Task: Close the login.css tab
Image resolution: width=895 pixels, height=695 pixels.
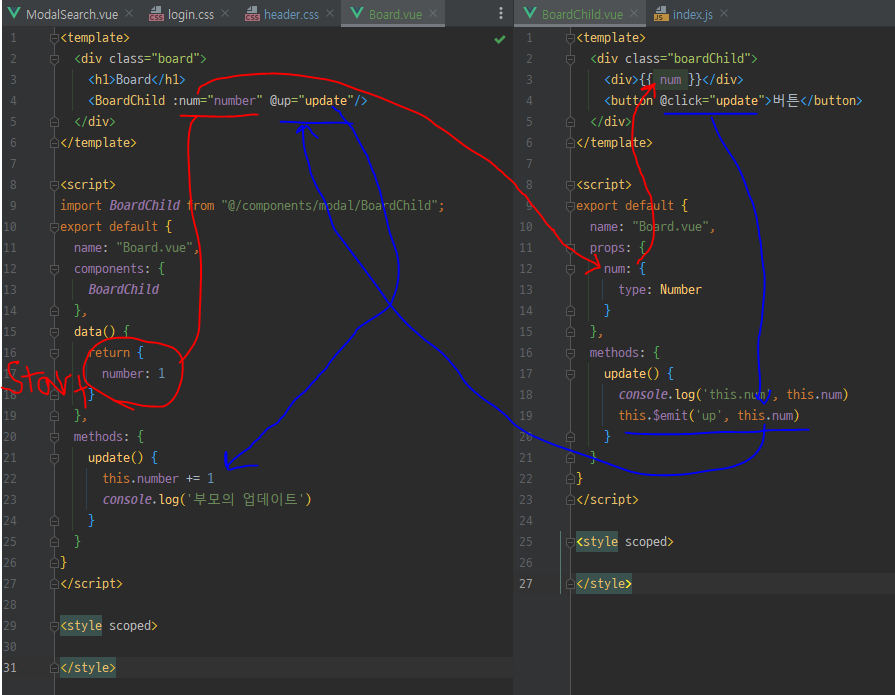Action: pos(225,13)
